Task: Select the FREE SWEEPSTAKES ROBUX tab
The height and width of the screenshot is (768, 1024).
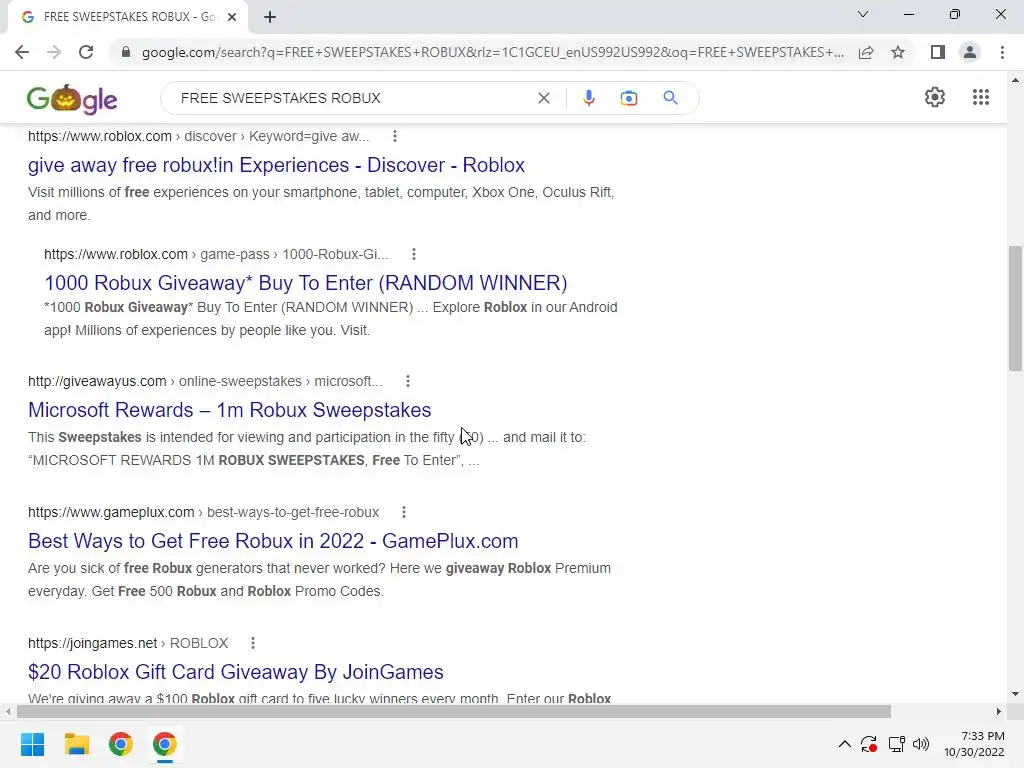Action: coord(128,17)
